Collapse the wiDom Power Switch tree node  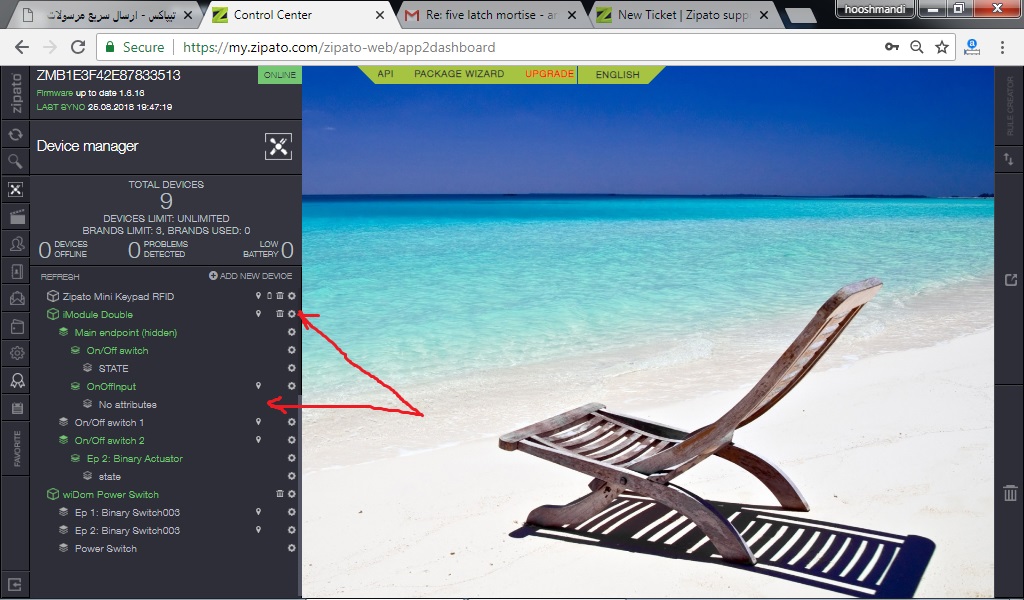click(x=53, y=495)
